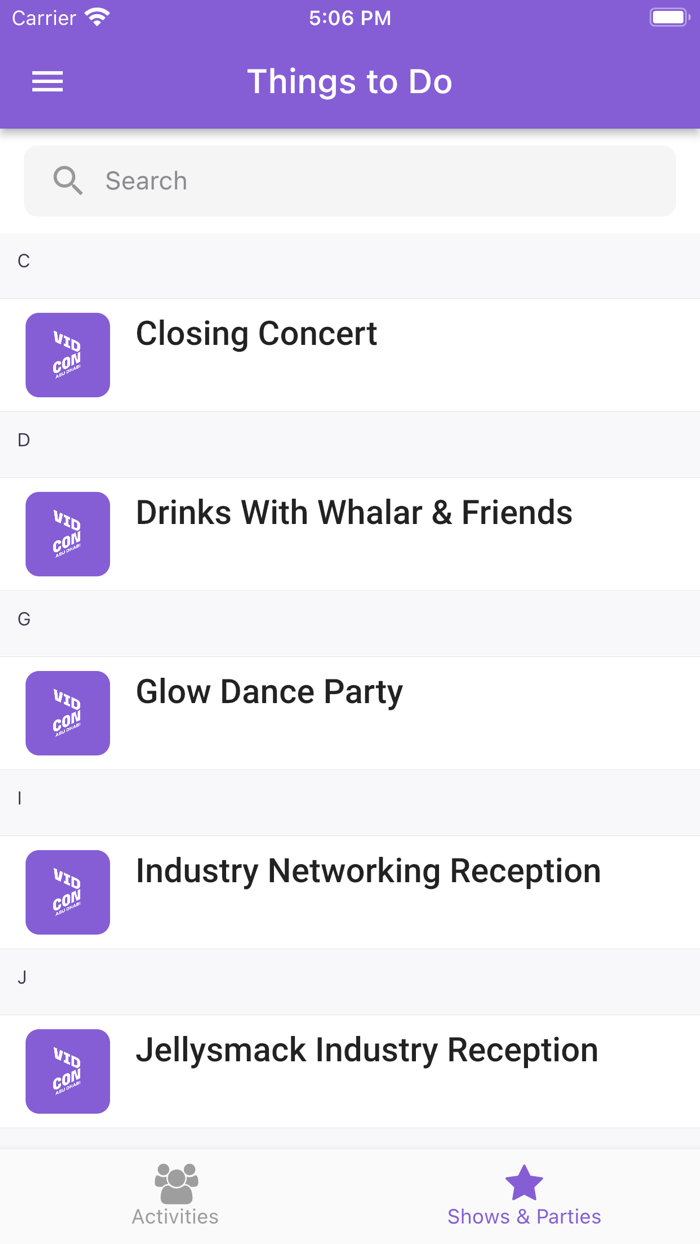Open the hamburger menu
Screen dimensions: 700x1244
point(47,82)
